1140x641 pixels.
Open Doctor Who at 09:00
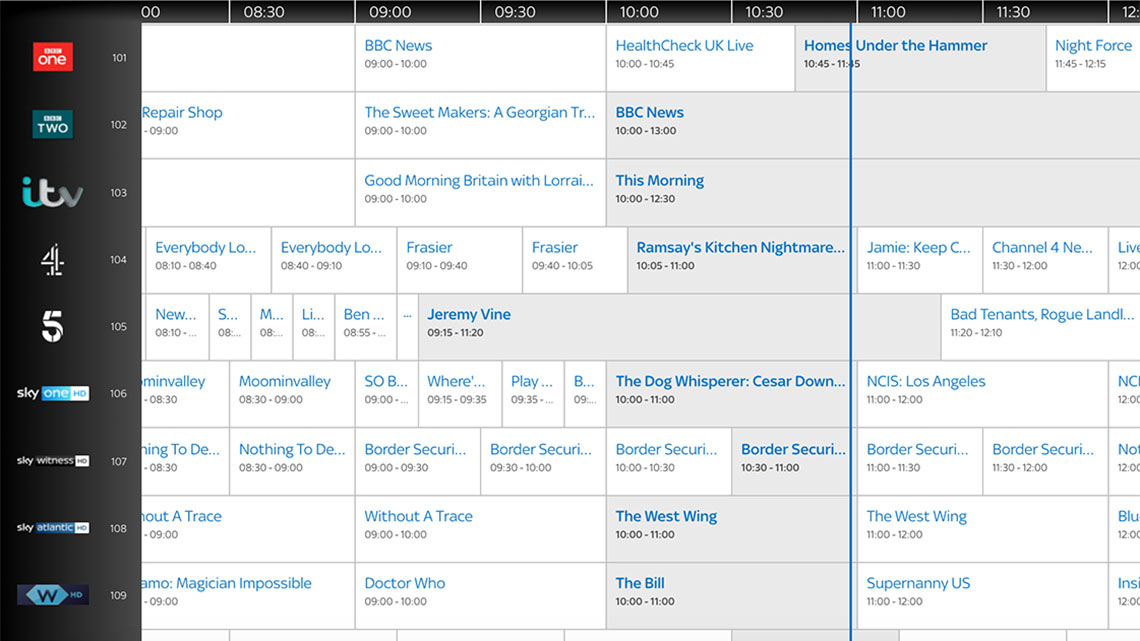pyautogui.click(x=481, y=595)
